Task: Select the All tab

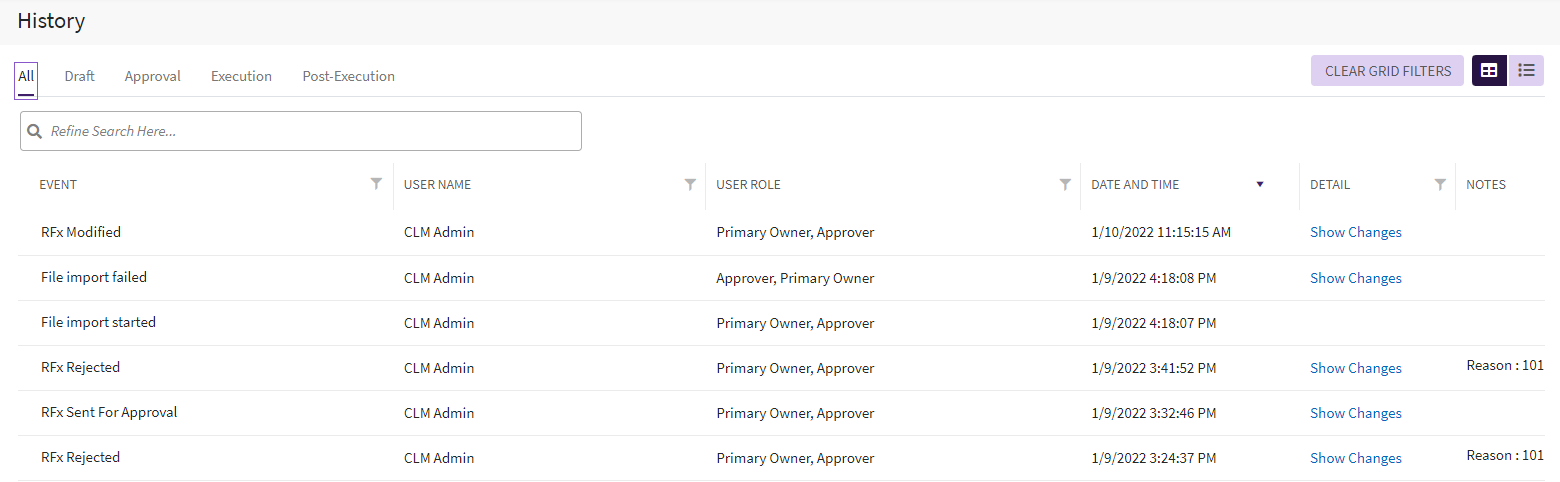Action: pyautogui.click(x=26, y=77)
